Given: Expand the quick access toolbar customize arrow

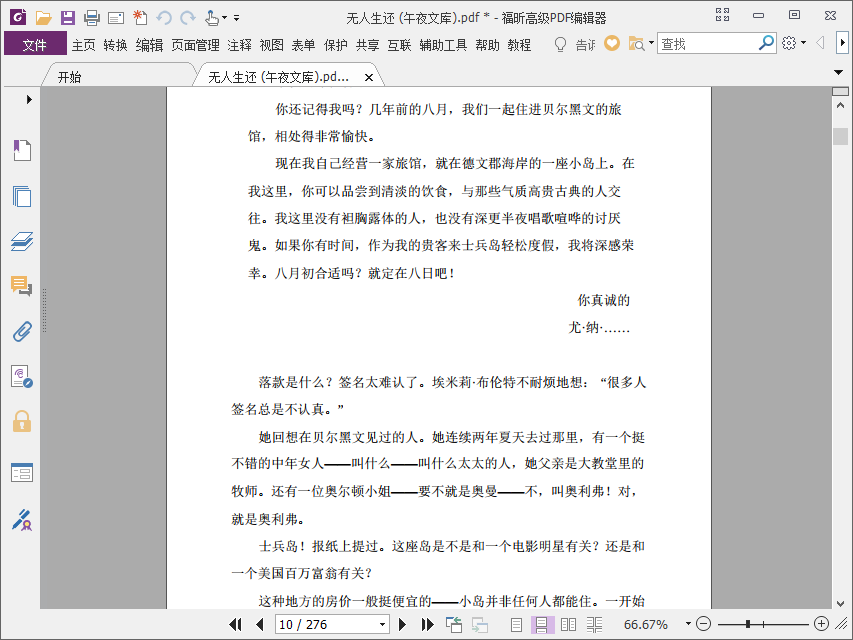Looking at the screenshot, I should (x=237, y=18).
